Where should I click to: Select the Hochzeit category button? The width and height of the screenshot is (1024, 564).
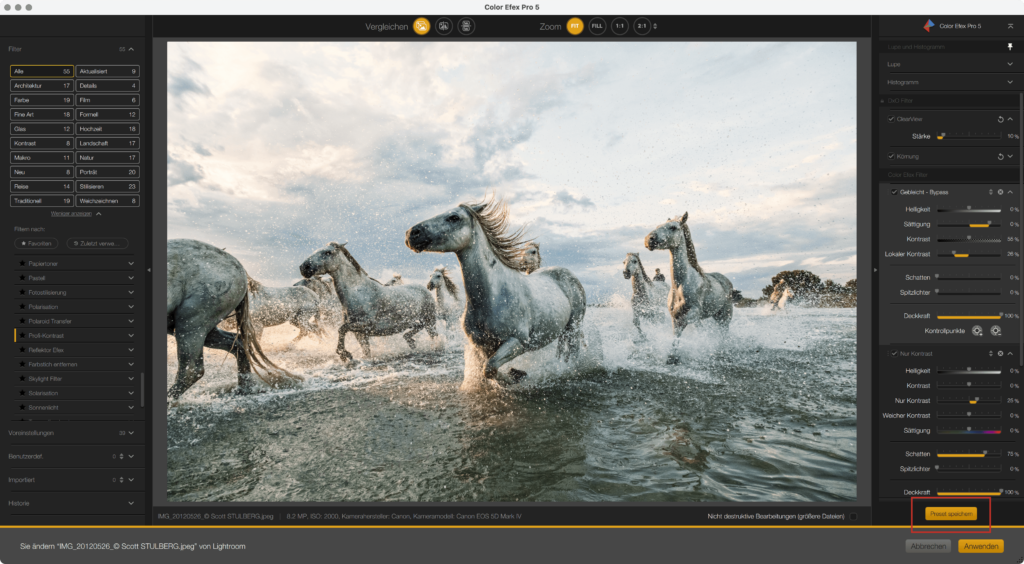108,129
